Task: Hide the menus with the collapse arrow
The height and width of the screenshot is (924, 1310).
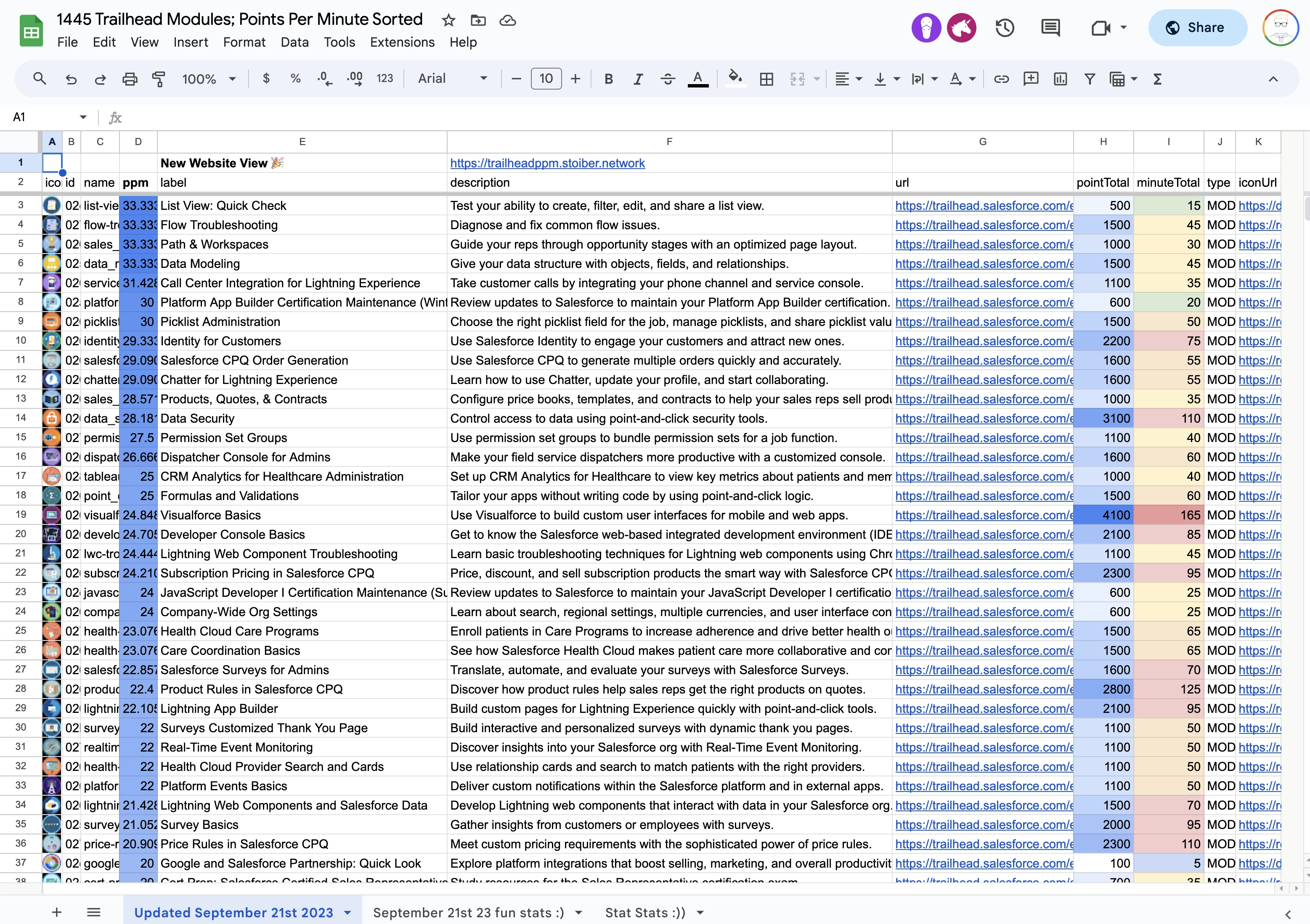Action: (1273, 79)
